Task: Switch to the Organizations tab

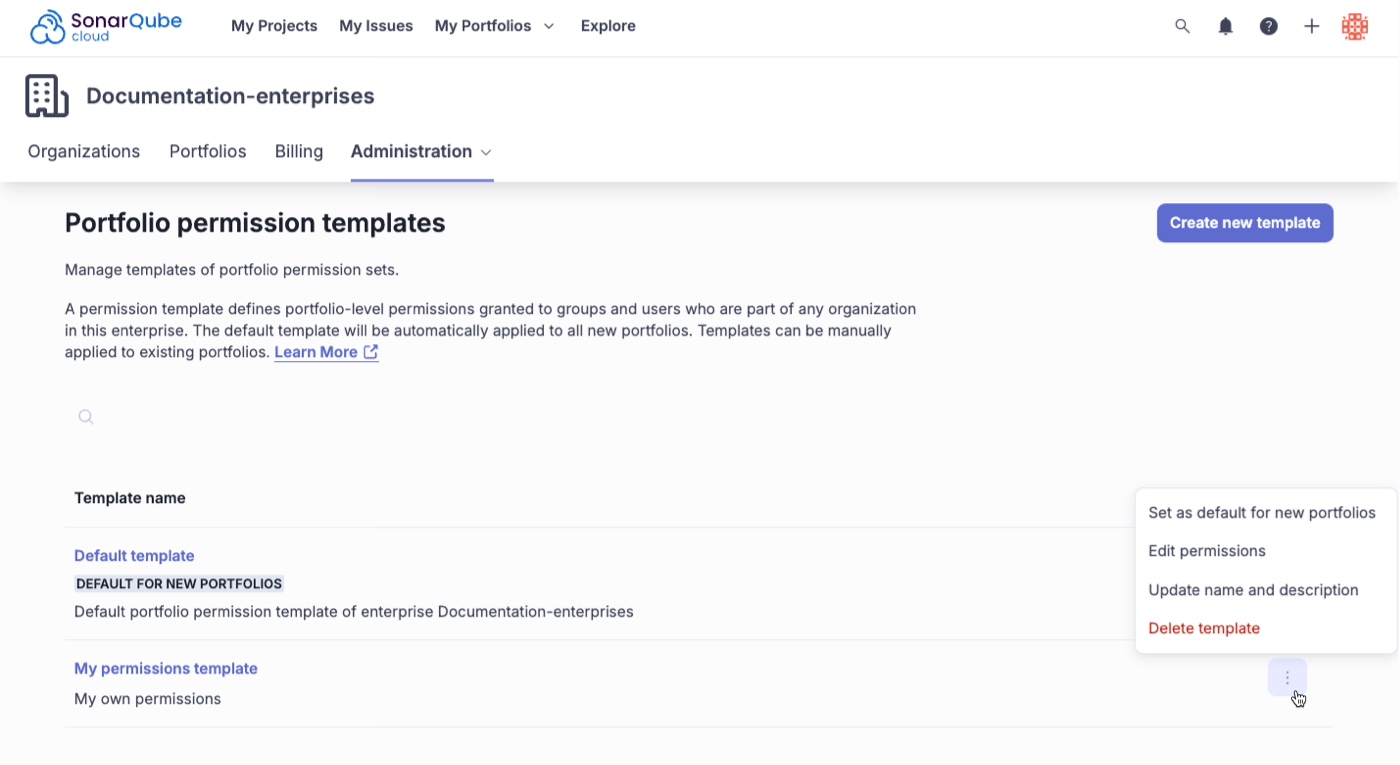Action: point(83,151)
